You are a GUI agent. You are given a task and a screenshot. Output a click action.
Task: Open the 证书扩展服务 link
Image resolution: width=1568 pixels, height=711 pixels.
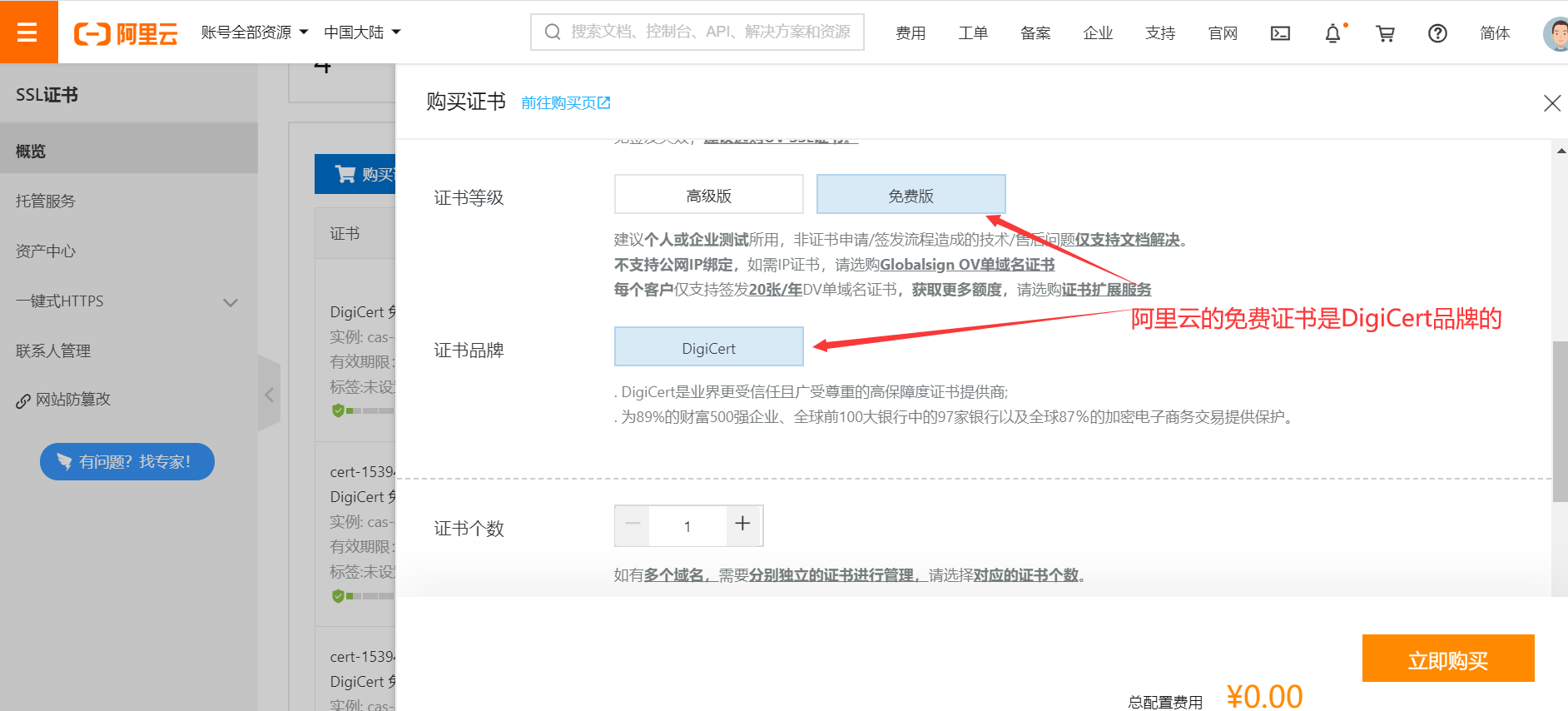coord(1106,290)
